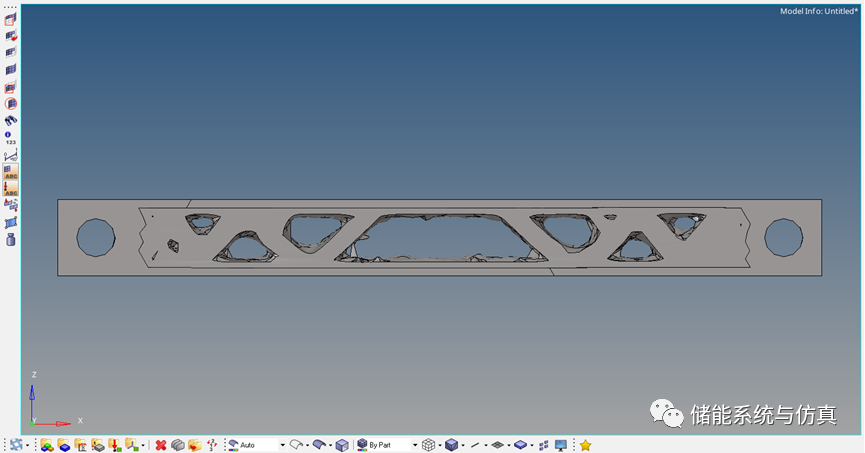
Task: Expand the arrow beside System Collectors icon
Action: [x=143, y=445]
